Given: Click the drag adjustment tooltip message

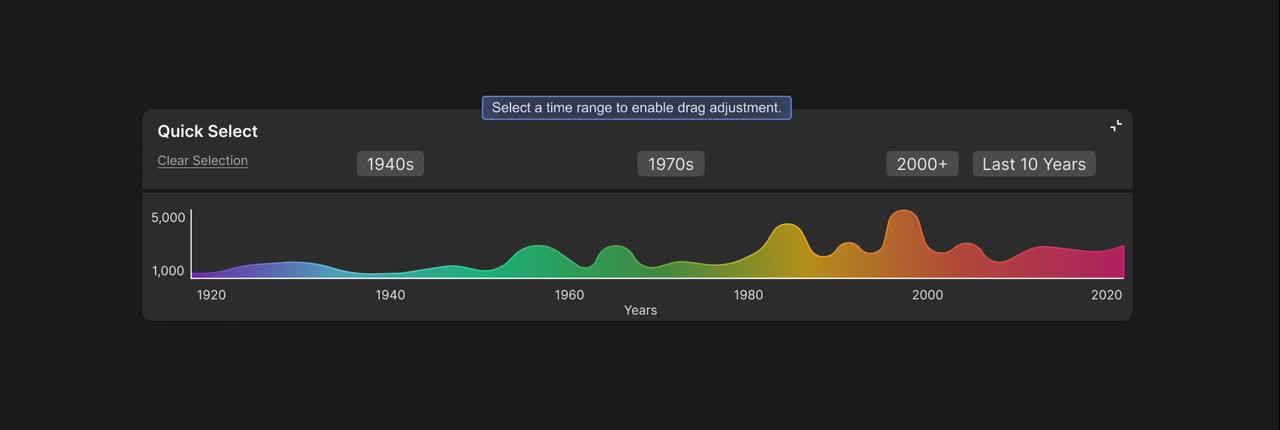Looking at the screenshot, I should (x=637, y=108).
